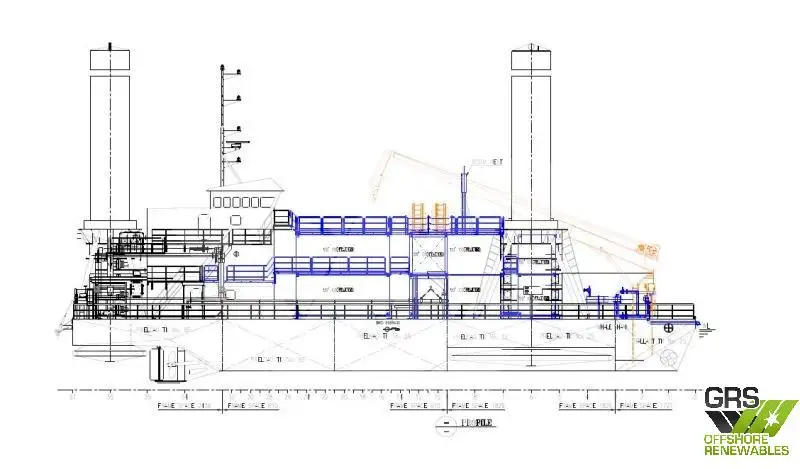Click the propeller nozzle under the stern
This screenshot has width=800, height=469.
(x=168, y=363)
